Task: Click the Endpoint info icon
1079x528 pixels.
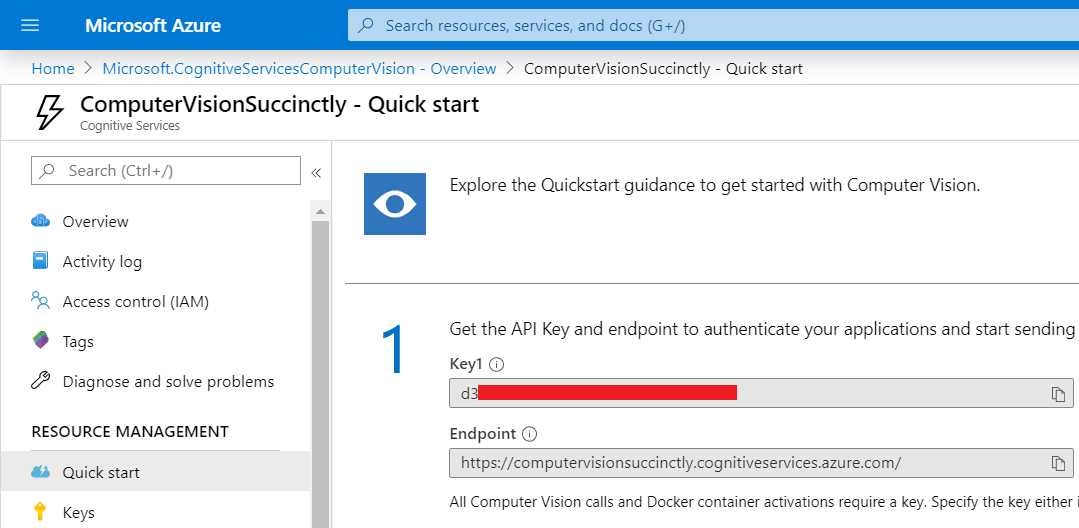Action: [x=529, y=434]
